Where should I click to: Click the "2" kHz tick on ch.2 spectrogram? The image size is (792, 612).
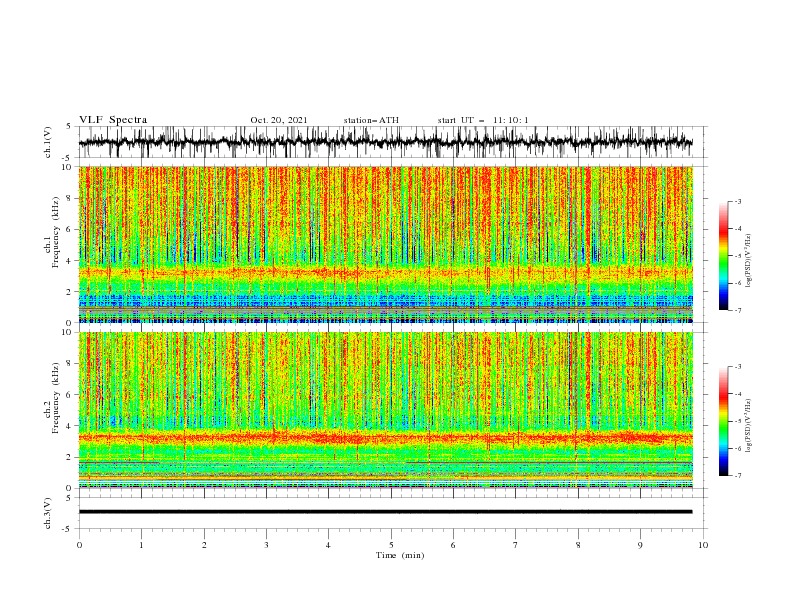(70, 457)
